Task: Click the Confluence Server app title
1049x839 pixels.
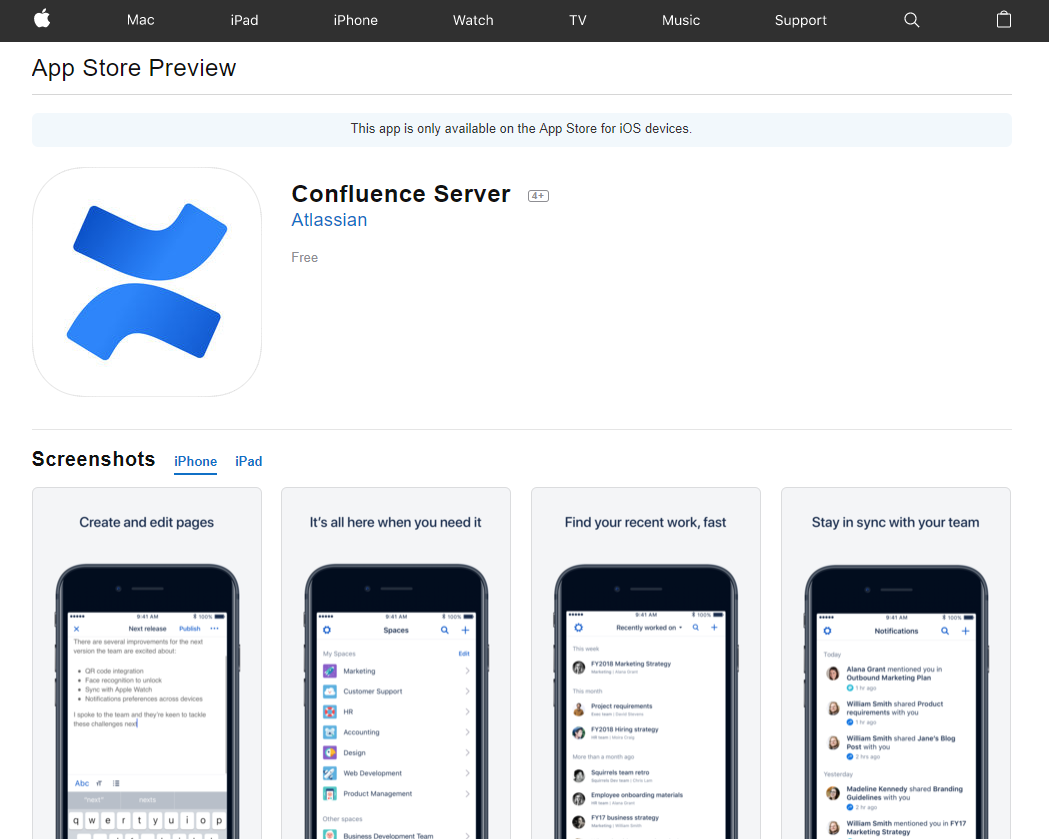Action: [x=401, y=194]
